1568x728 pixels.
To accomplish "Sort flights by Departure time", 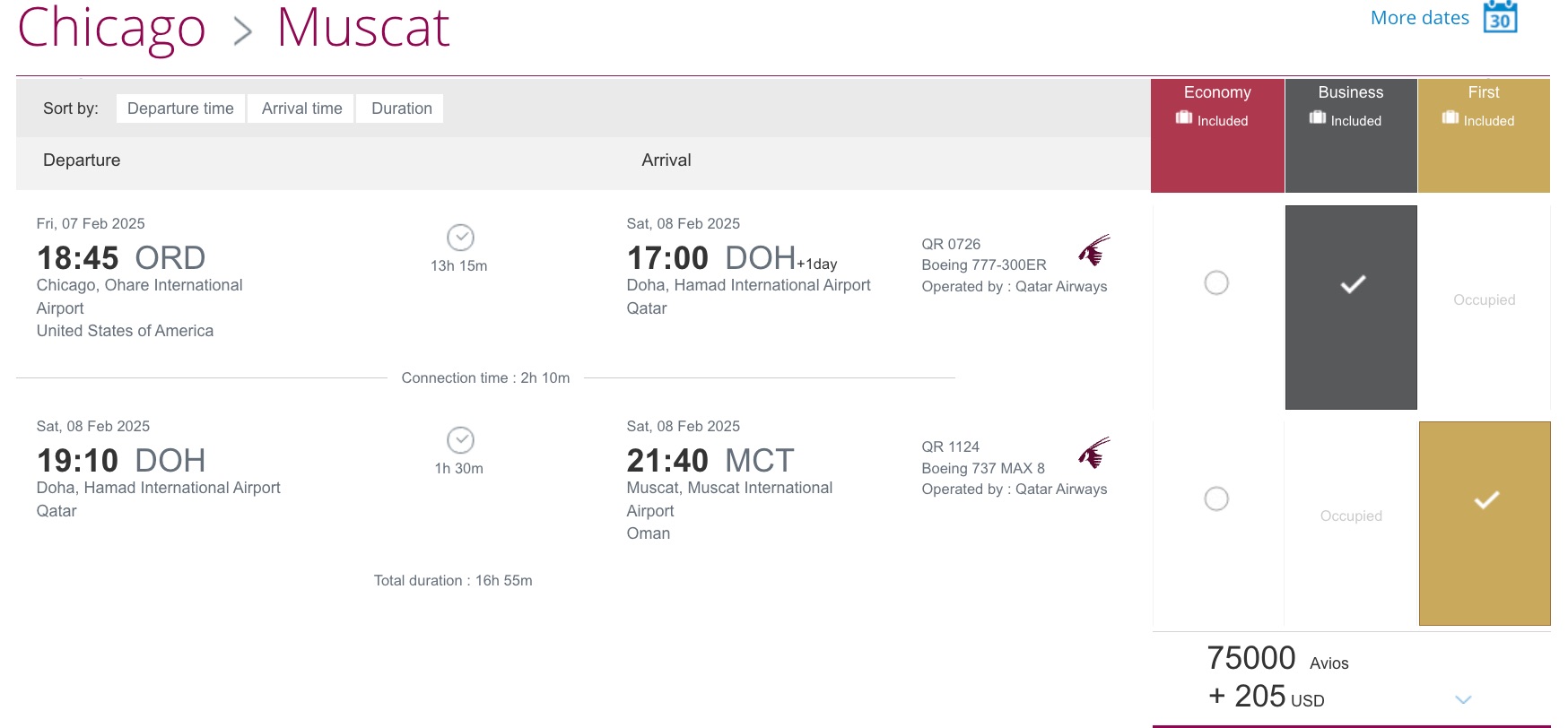I will (x=179, y=108).
